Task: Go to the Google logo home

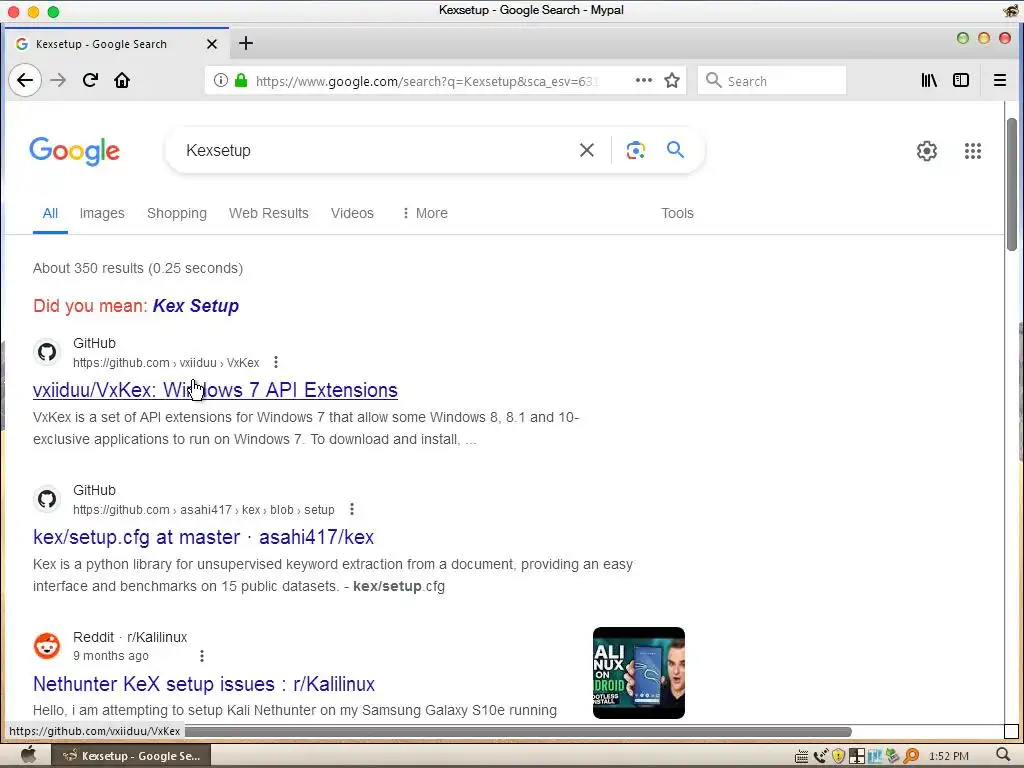Action: (74, 151)
